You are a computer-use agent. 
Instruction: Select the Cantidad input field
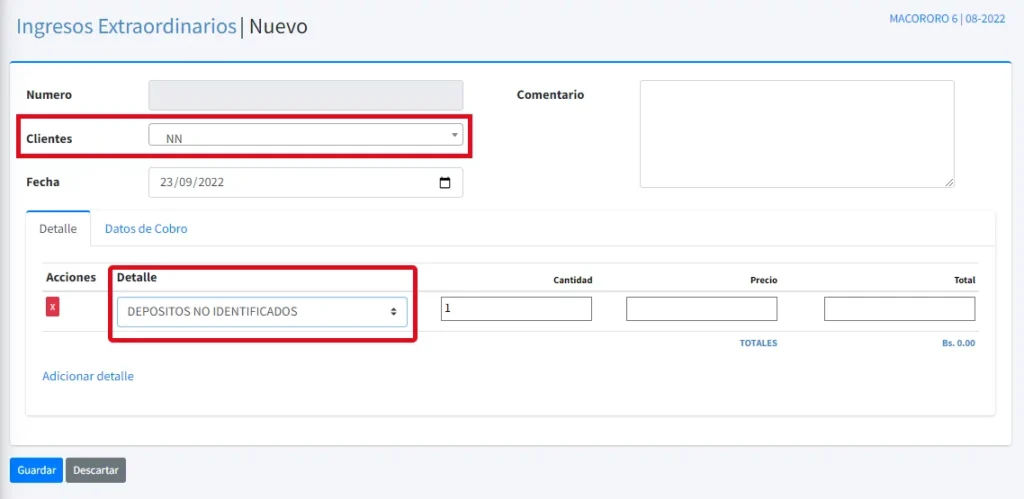tap(516, 309)
